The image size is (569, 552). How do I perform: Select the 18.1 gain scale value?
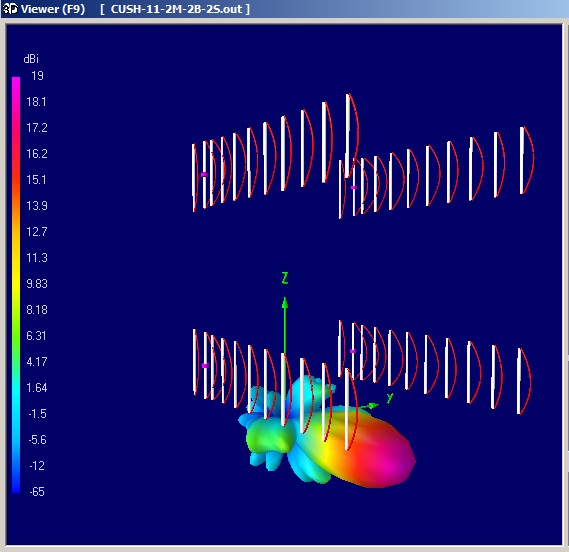pos(36,102)
